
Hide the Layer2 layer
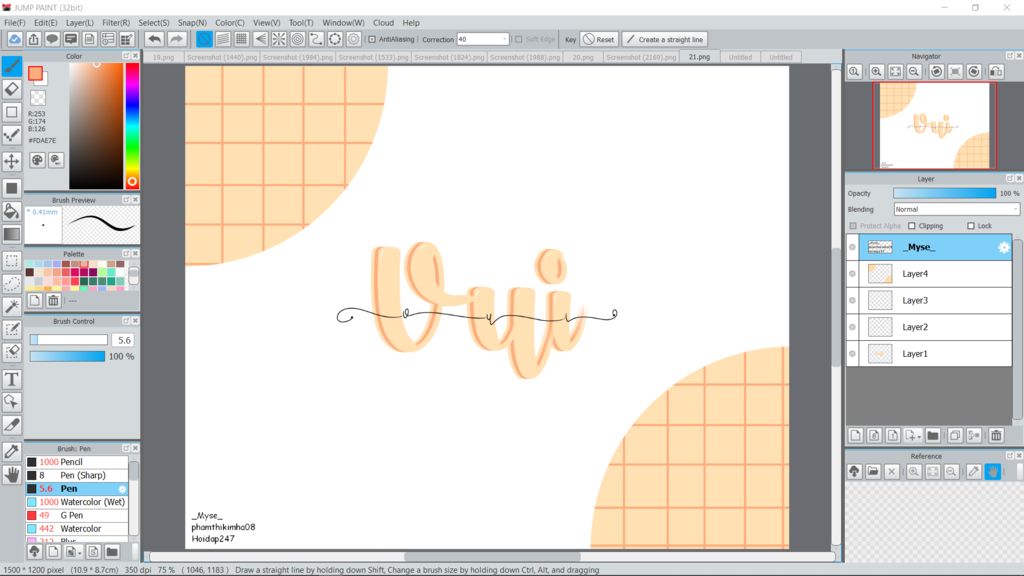point(852,327)
